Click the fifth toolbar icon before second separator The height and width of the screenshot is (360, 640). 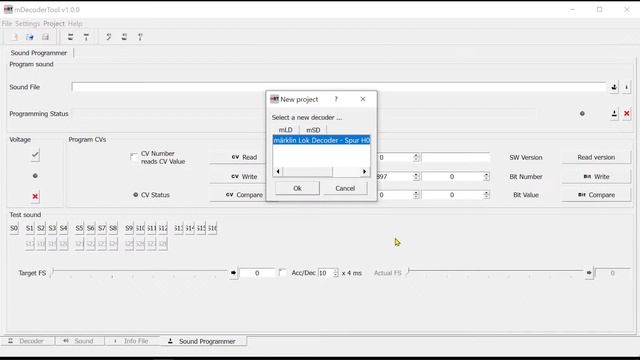[x=86, y=37]
